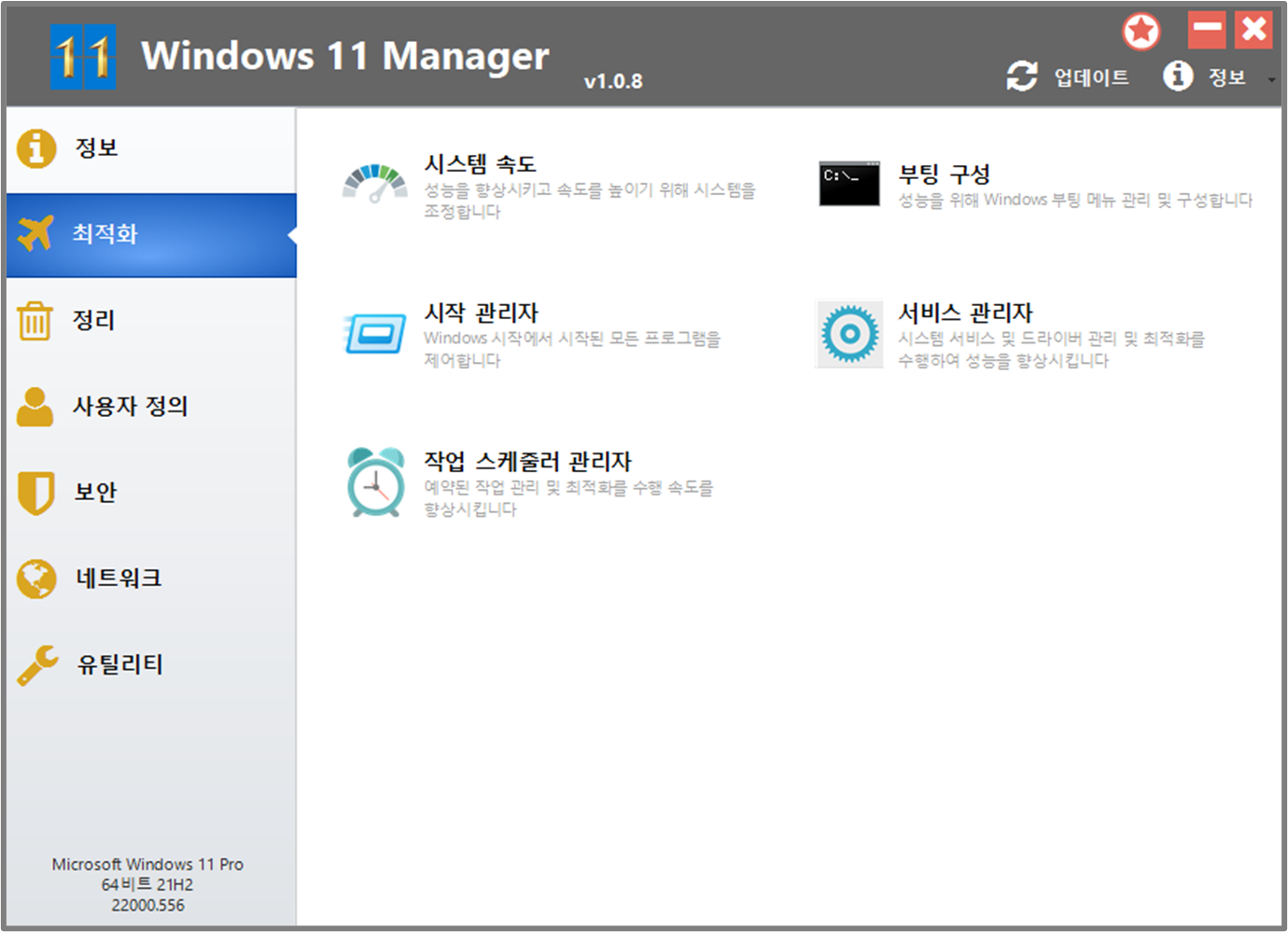Click the user silhouette icon for 사용자 정의
This screenshot has height=932, width=1288.
(x=35, y=407)
